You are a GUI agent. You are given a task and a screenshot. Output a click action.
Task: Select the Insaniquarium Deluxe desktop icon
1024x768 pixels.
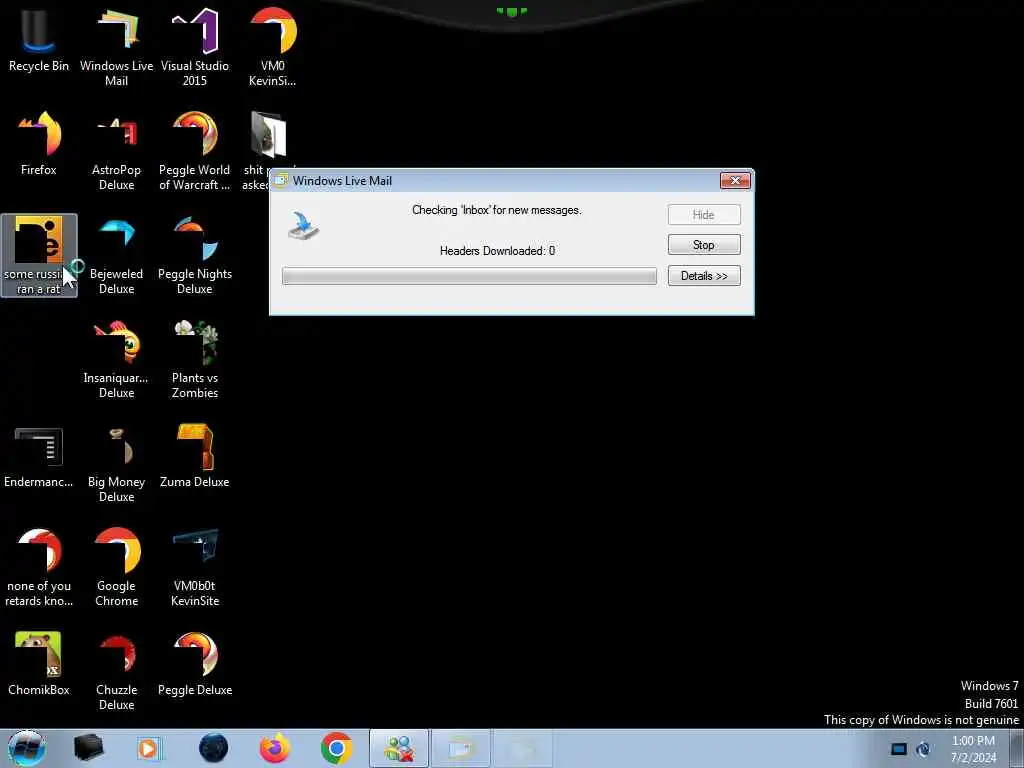click(x=116, y=359)
